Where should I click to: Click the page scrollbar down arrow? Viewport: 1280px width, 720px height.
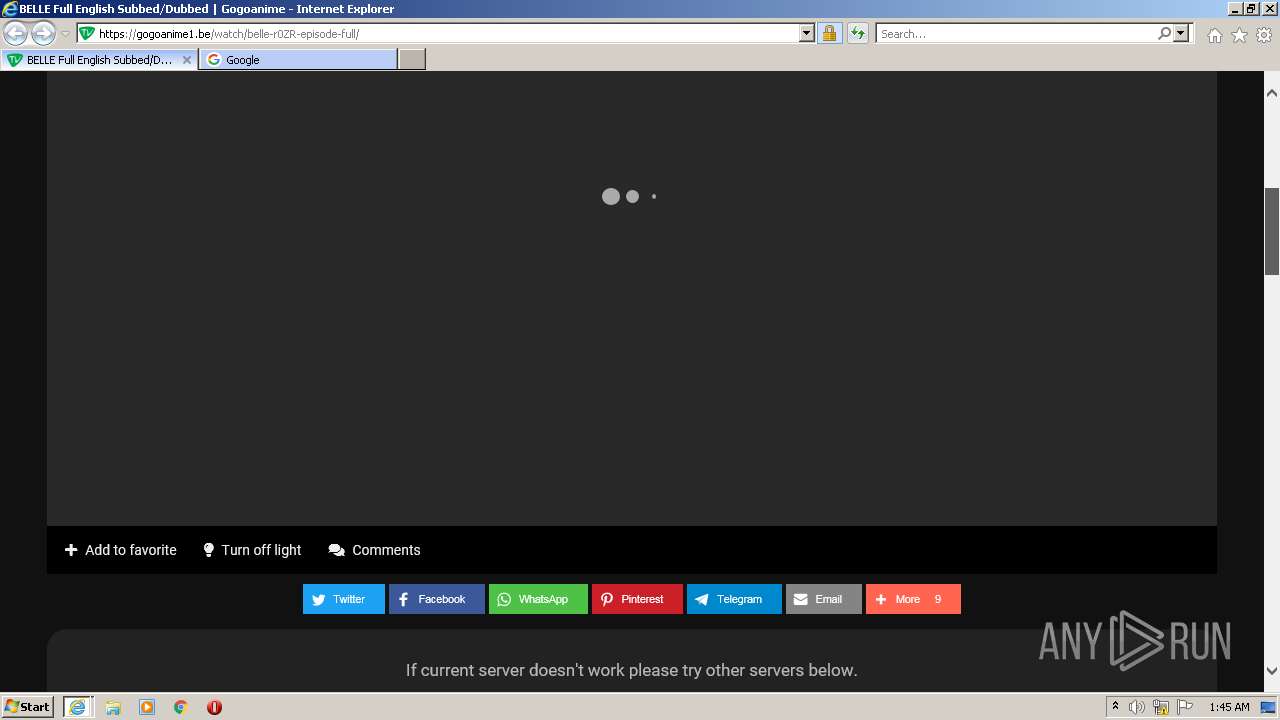pos(1272,671)
